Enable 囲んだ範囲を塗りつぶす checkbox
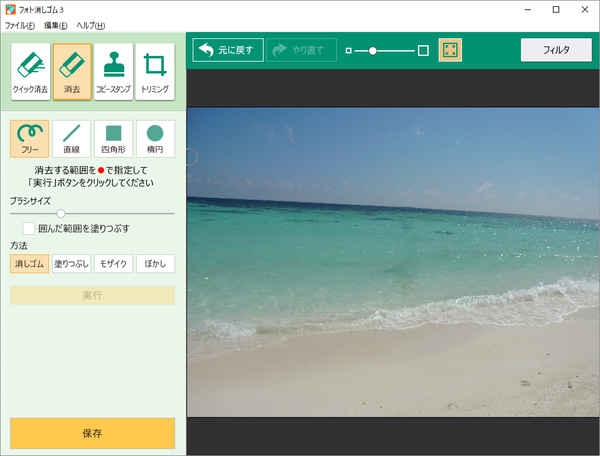The width and height of the screenshot is (600, 456). pos(29,228)
